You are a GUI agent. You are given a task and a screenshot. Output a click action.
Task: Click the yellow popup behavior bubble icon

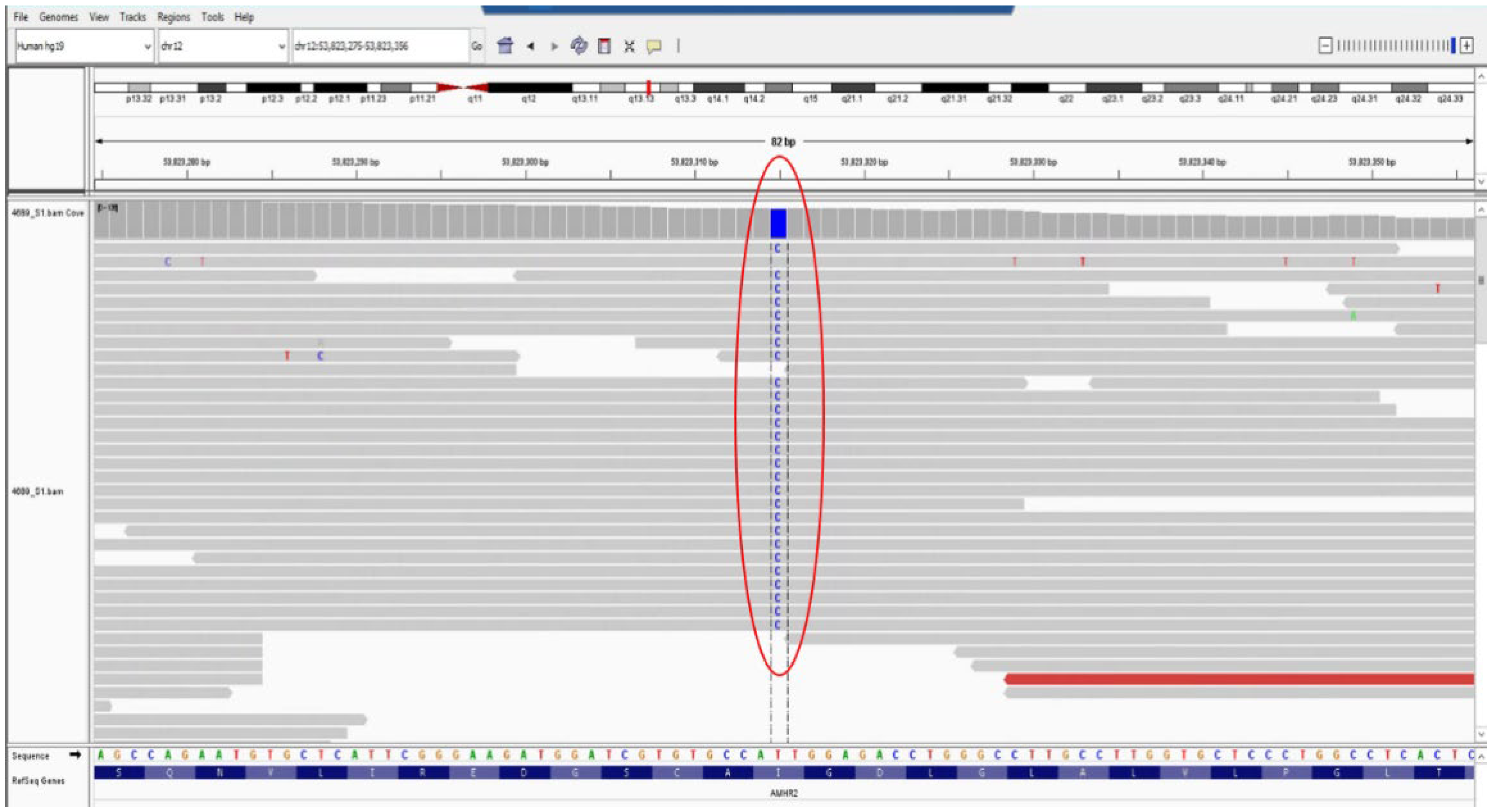pyautogui.click(x=654, y=46)
